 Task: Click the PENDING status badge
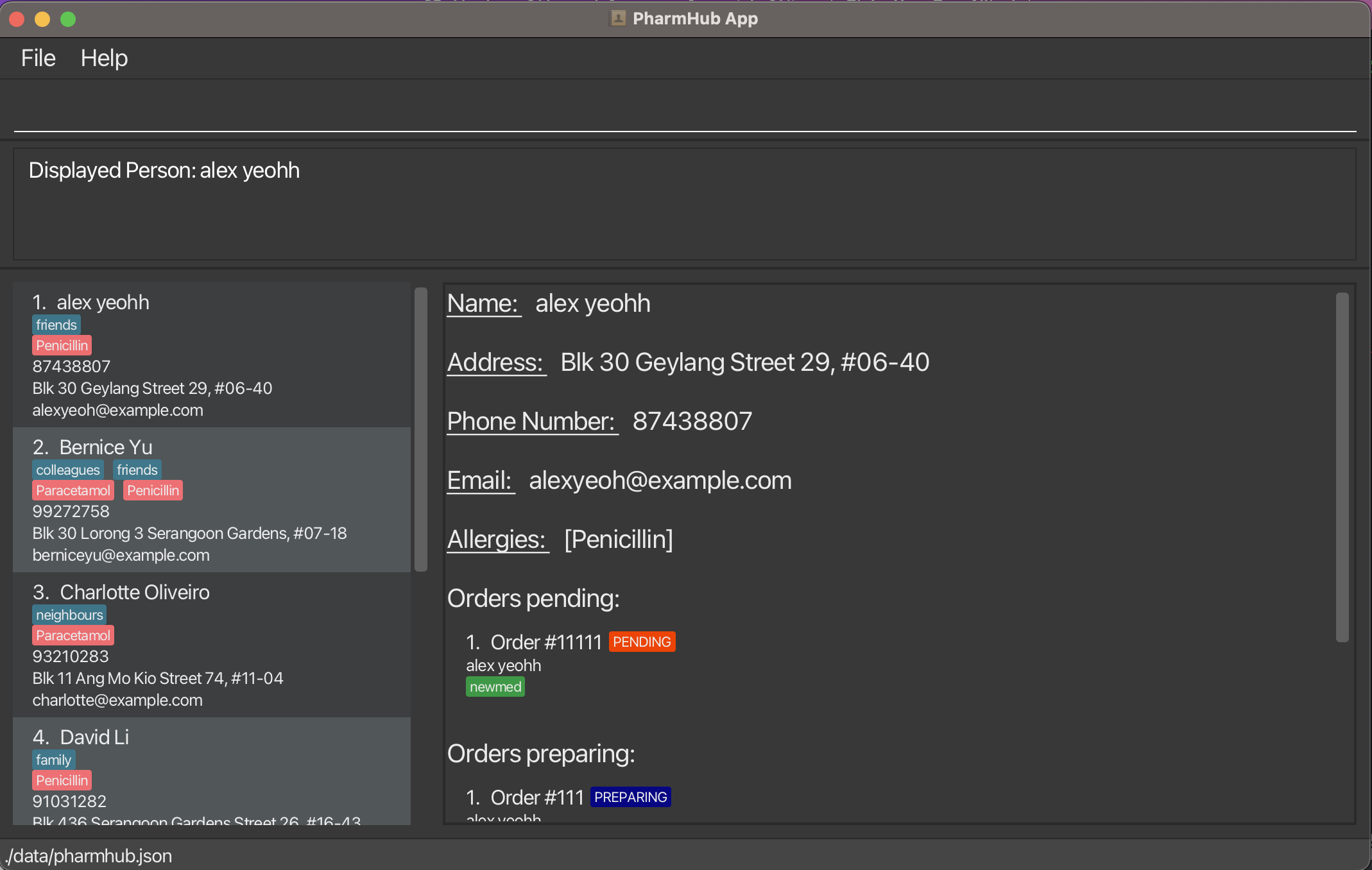(642, 642)
